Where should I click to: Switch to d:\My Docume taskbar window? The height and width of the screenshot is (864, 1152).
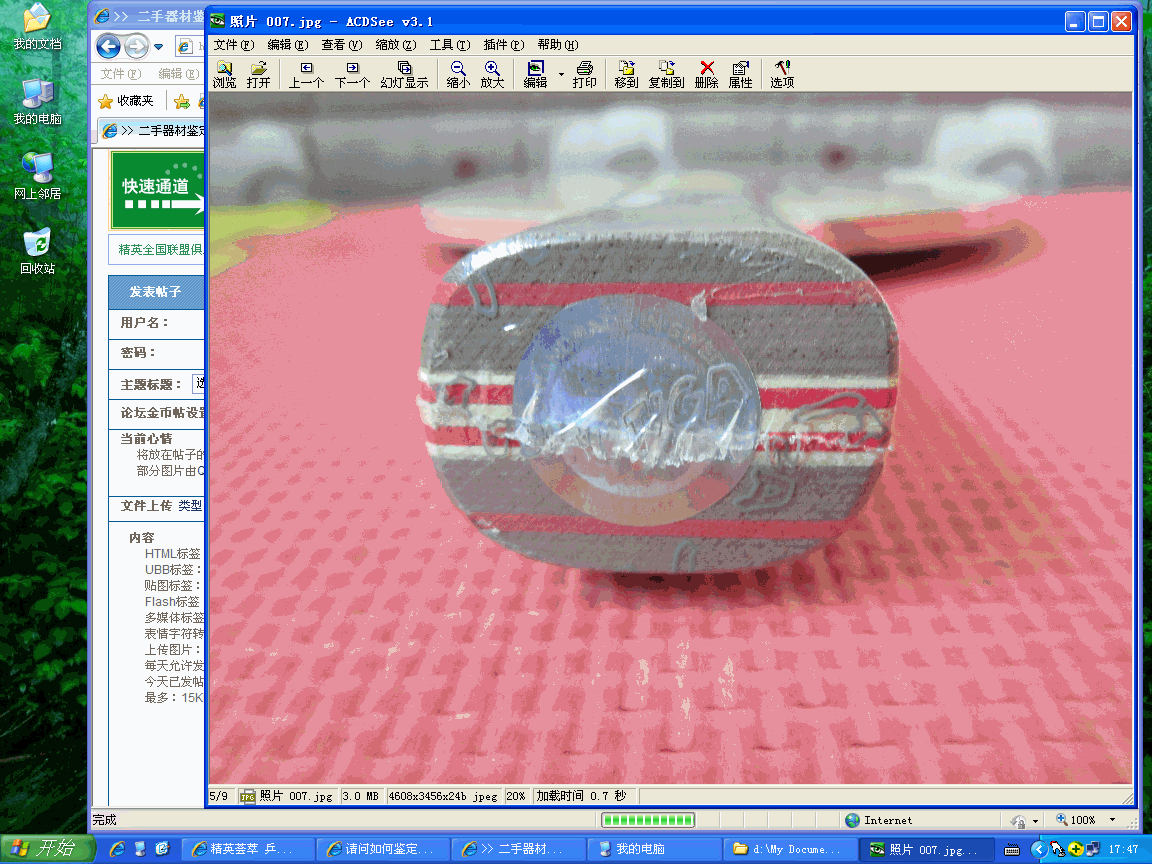tap(790, 849)
